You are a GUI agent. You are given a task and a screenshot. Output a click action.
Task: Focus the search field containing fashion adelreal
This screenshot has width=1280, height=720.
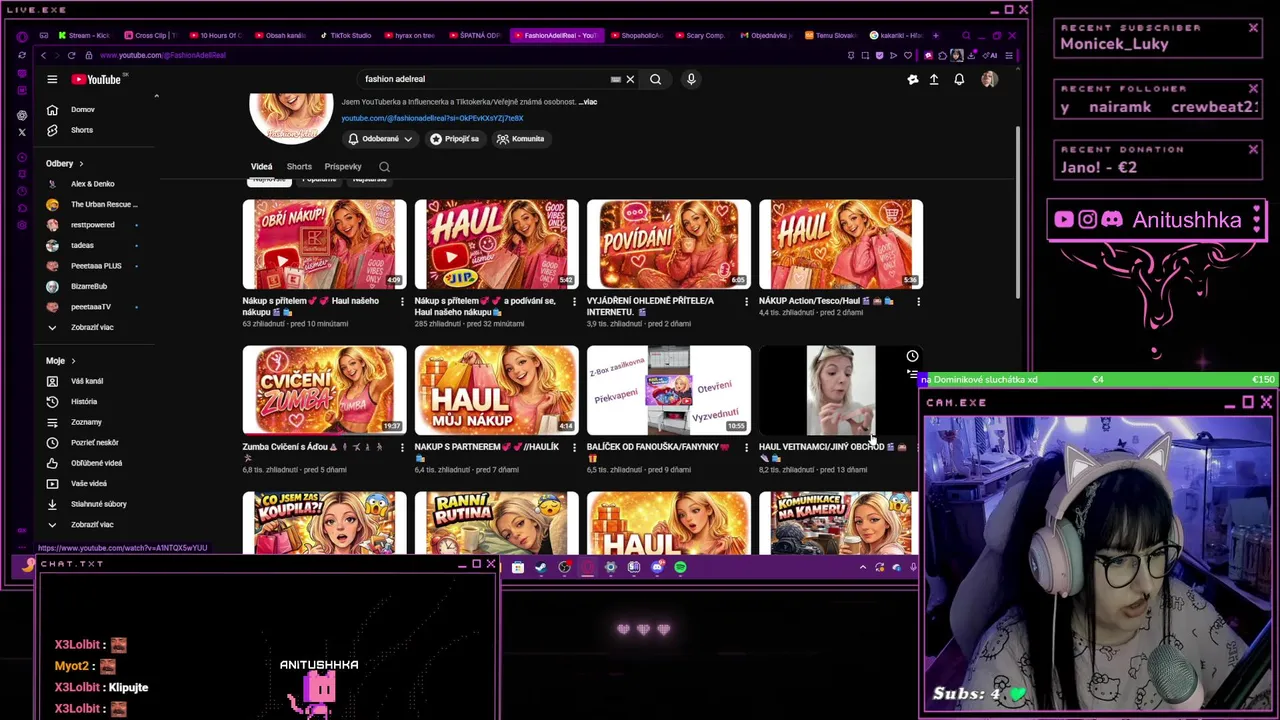(485, 79)
